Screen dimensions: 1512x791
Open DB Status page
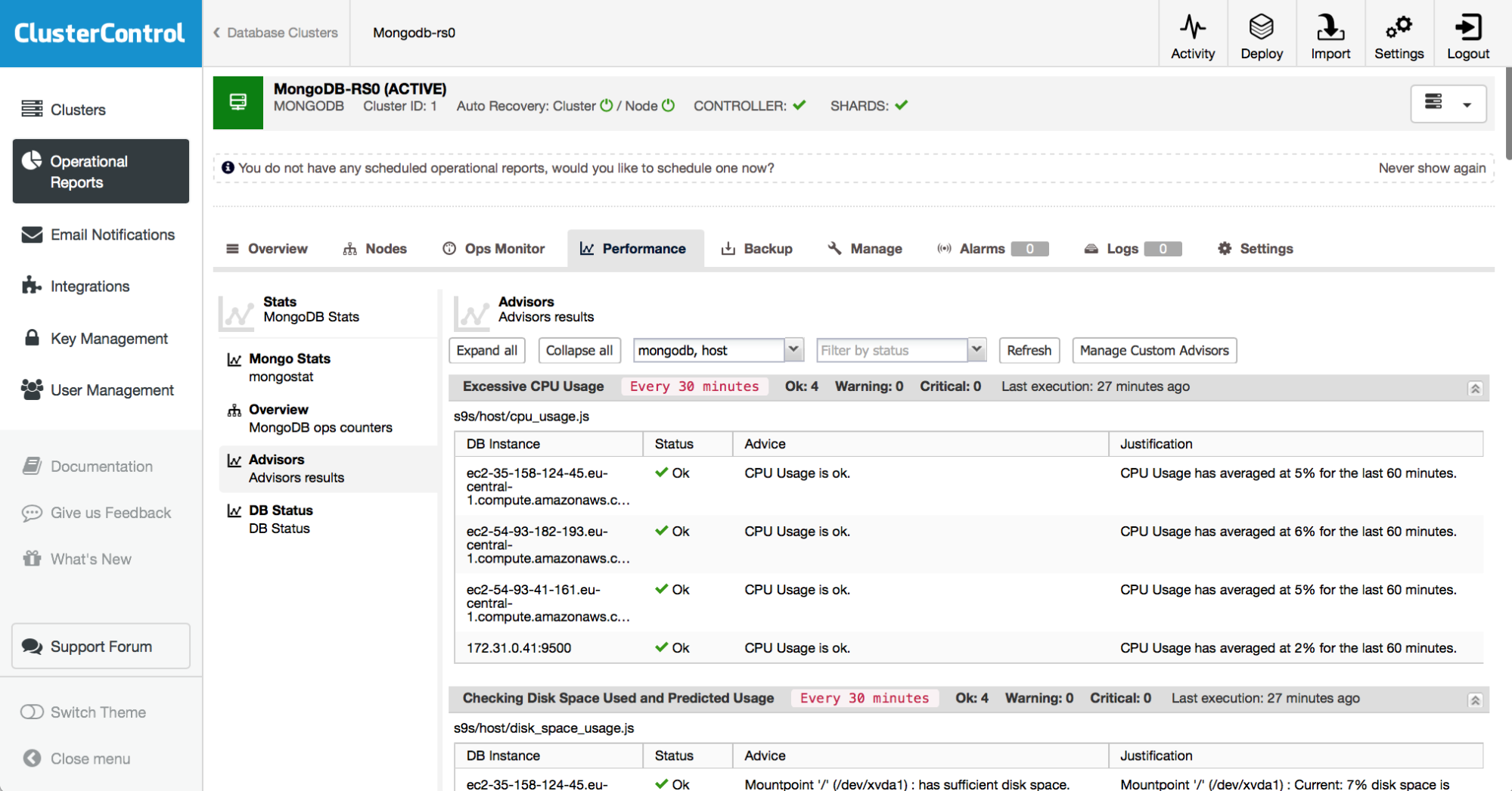click(x=328, y=520)
